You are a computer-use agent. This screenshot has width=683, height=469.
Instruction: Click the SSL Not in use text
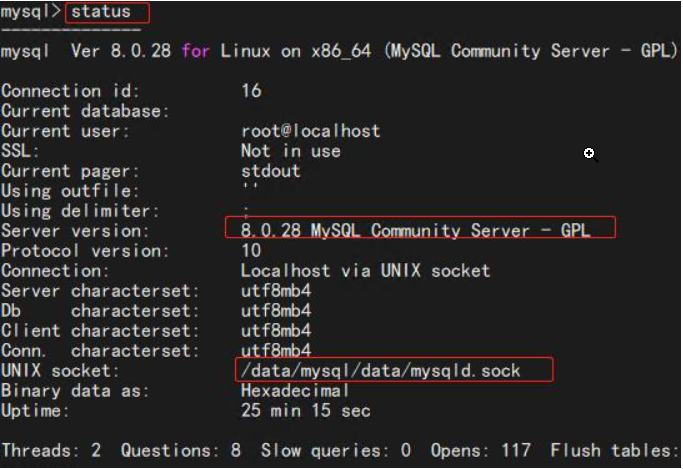tap(291, 151)
